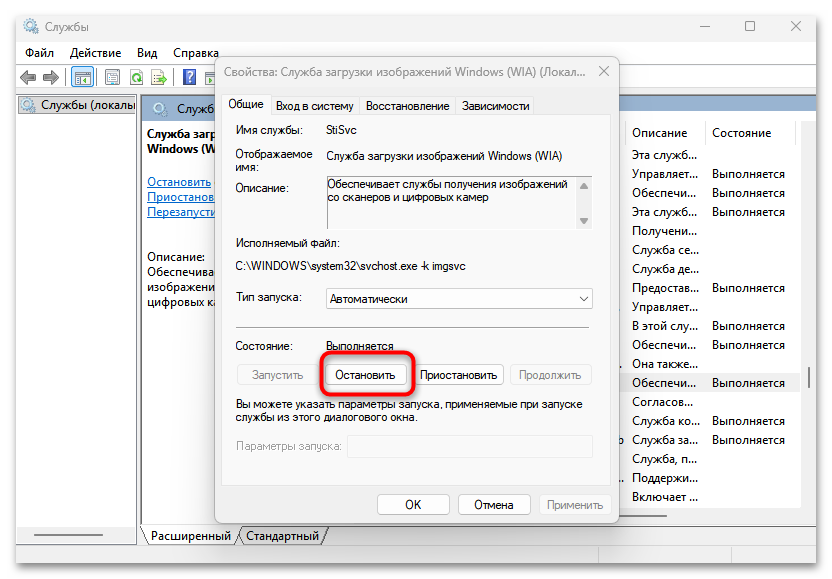
Task: Click the Применить button
Action: click(x=575, y=505)
